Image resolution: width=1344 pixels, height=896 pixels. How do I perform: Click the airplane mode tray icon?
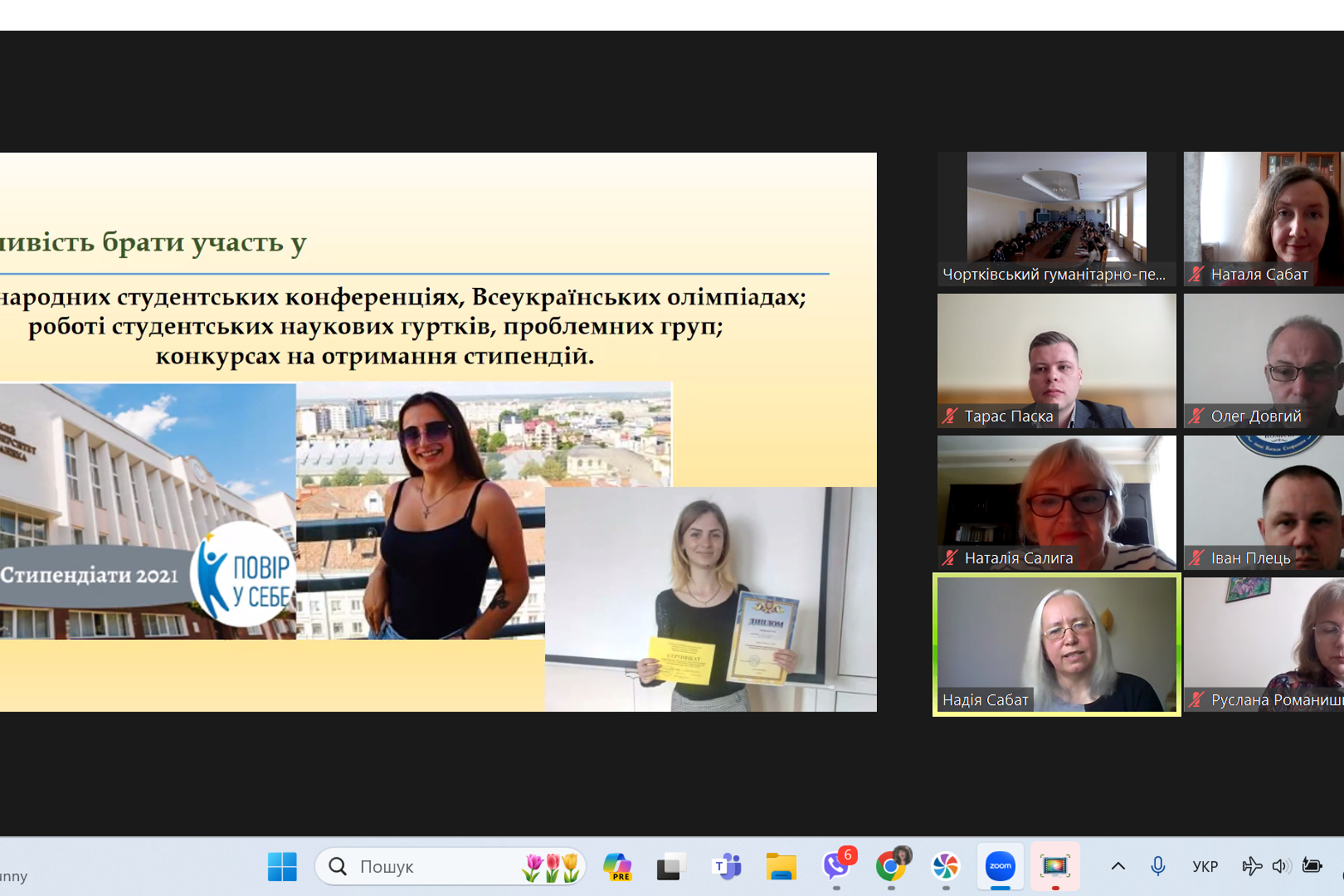click(x=1251, y=867)
